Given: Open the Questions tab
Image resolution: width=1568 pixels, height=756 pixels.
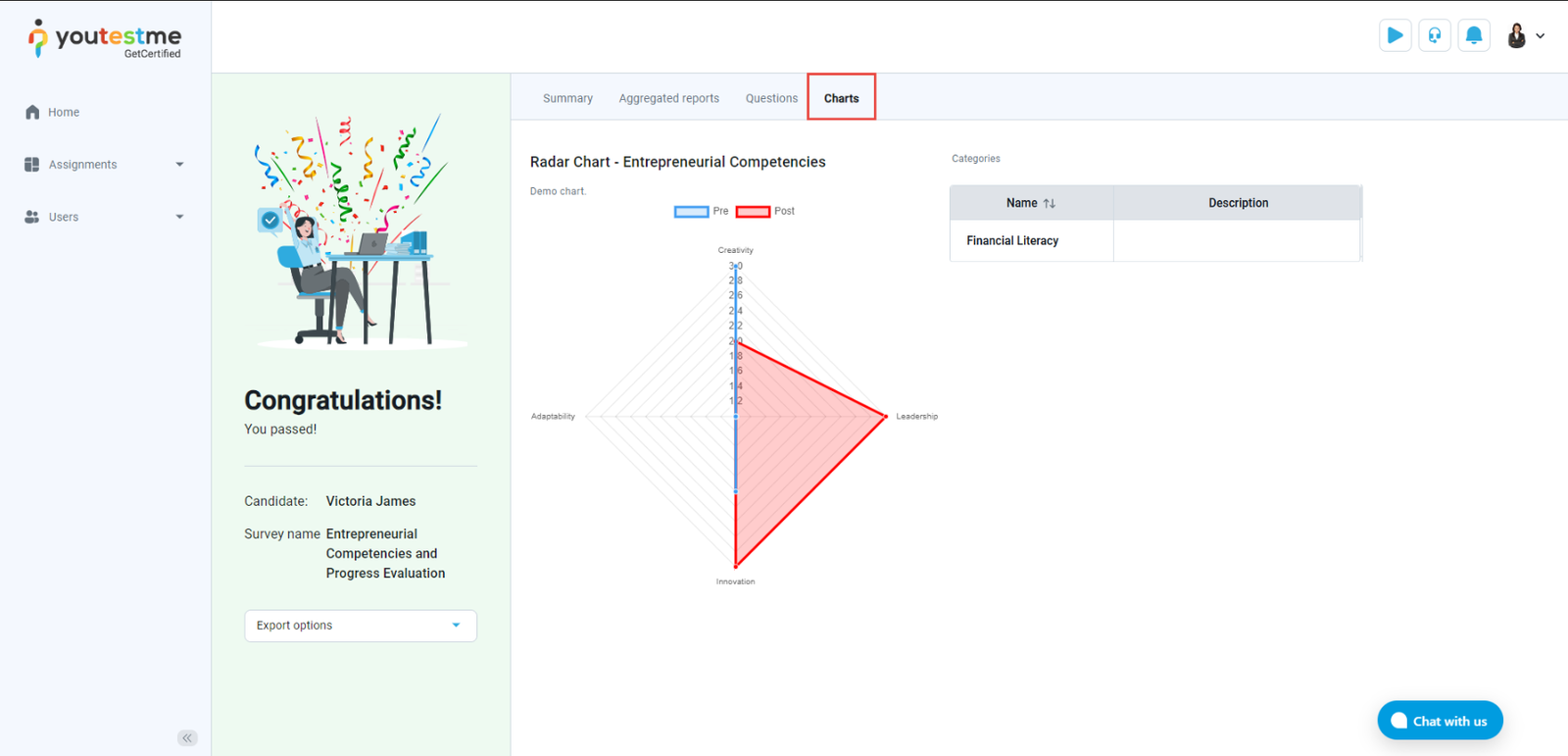Looking at the screenshot, I should [x=771, y=98].
